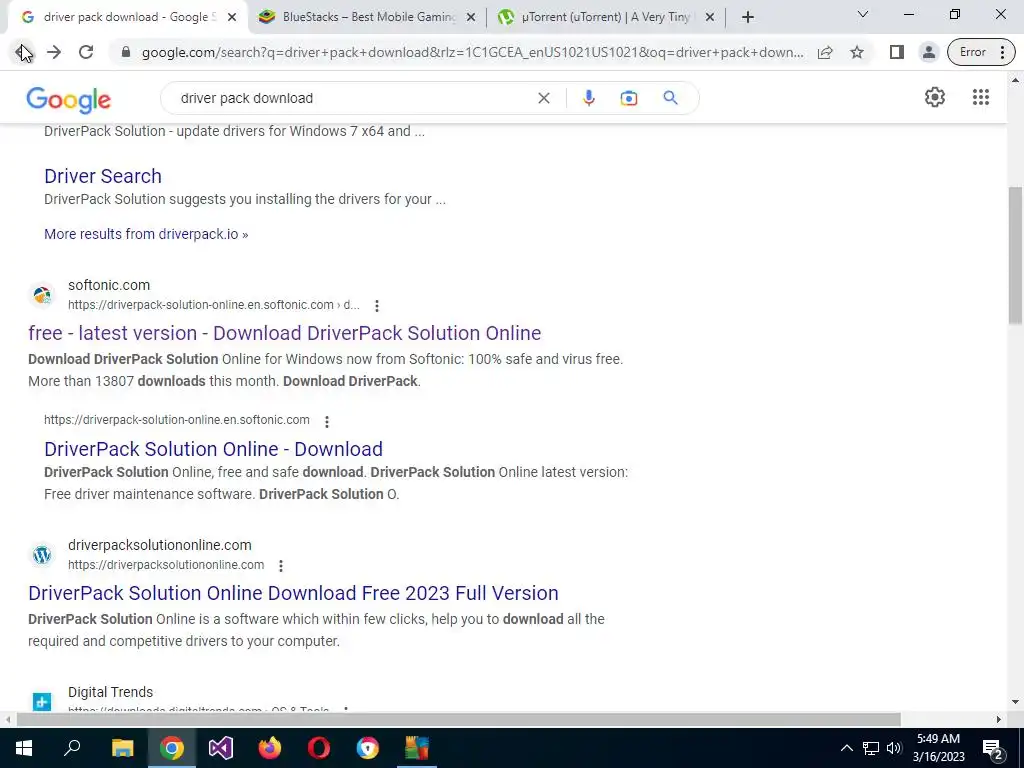Reload the current page
Viewport: 1024px width, 768px height.
click(86, 52)
